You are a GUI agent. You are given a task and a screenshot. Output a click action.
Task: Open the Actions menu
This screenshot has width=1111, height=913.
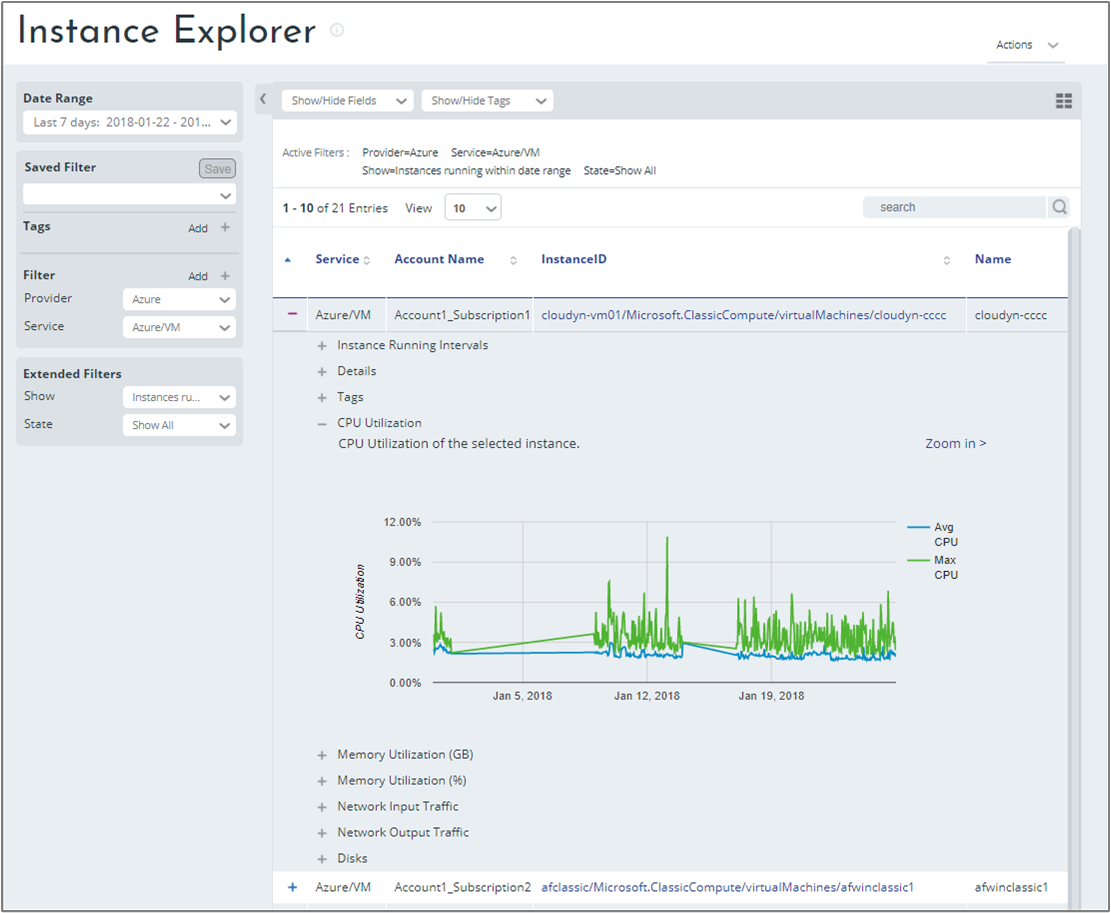coord(1026,45)
